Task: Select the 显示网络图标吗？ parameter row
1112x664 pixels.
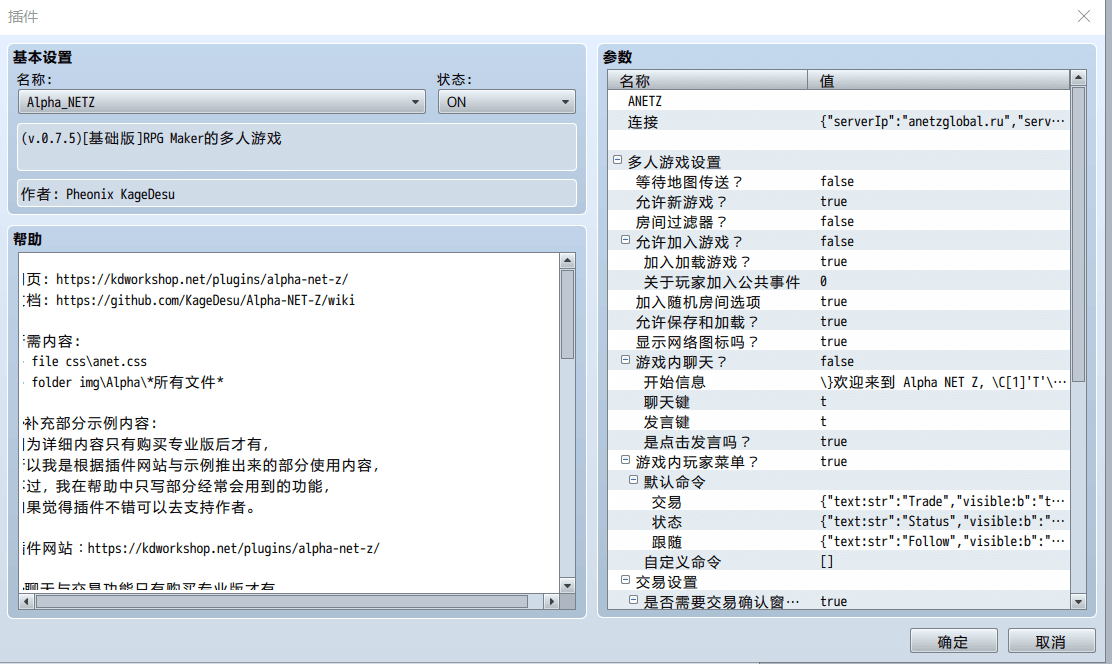Action: pos(839,341)
